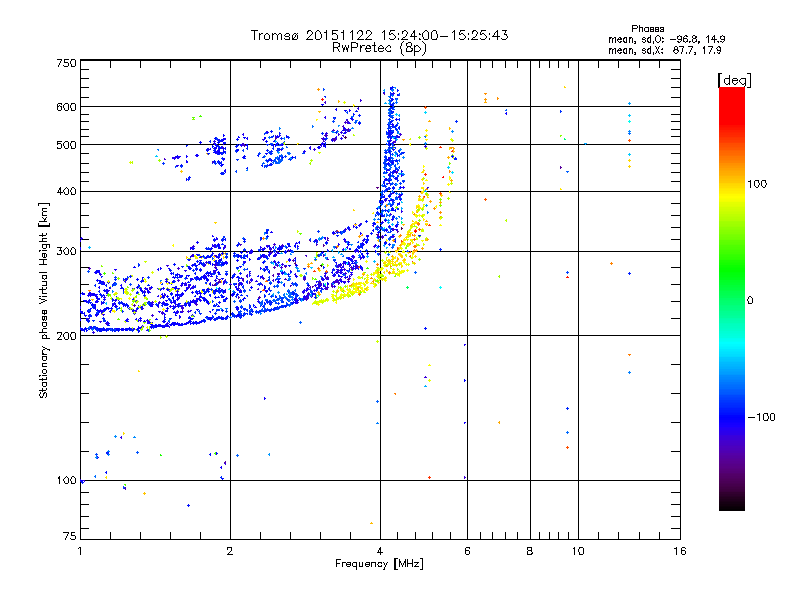
Task: Click y-axis tick label '600'
Action: [x=66, y=107]
